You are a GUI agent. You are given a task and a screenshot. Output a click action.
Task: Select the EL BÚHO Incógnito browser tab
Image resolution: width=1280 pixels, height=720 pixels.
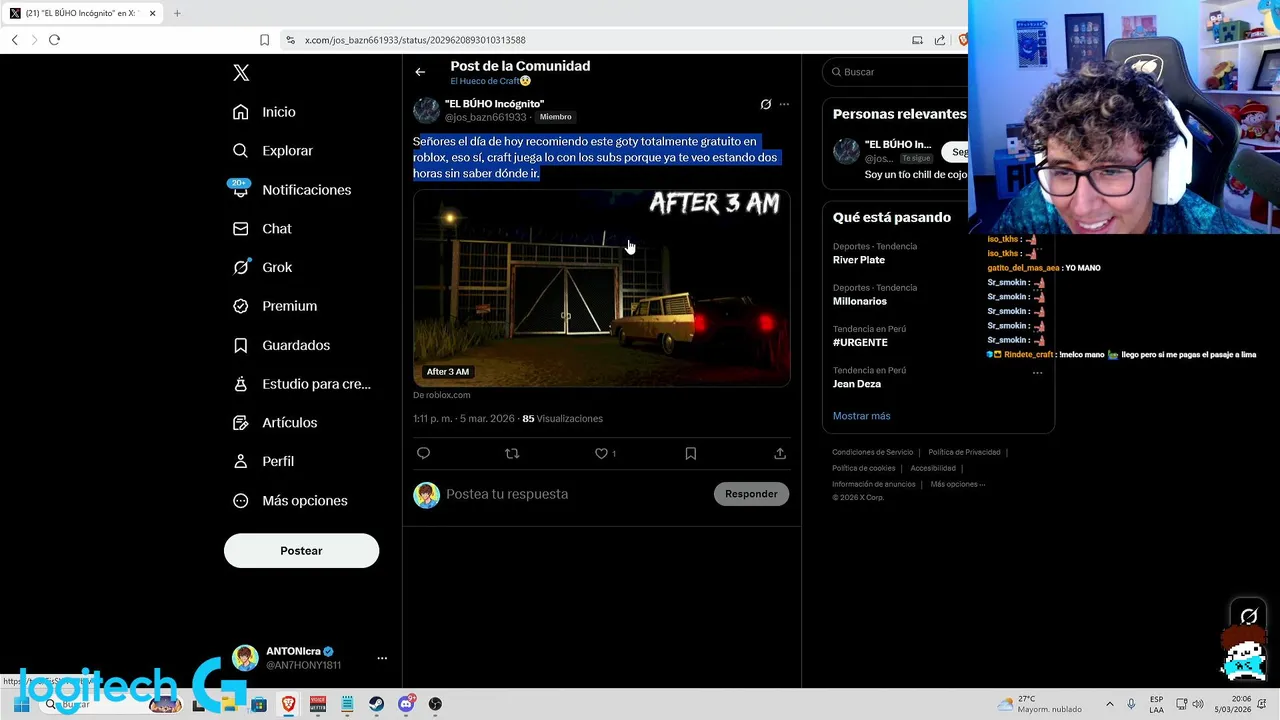(82, 13)
